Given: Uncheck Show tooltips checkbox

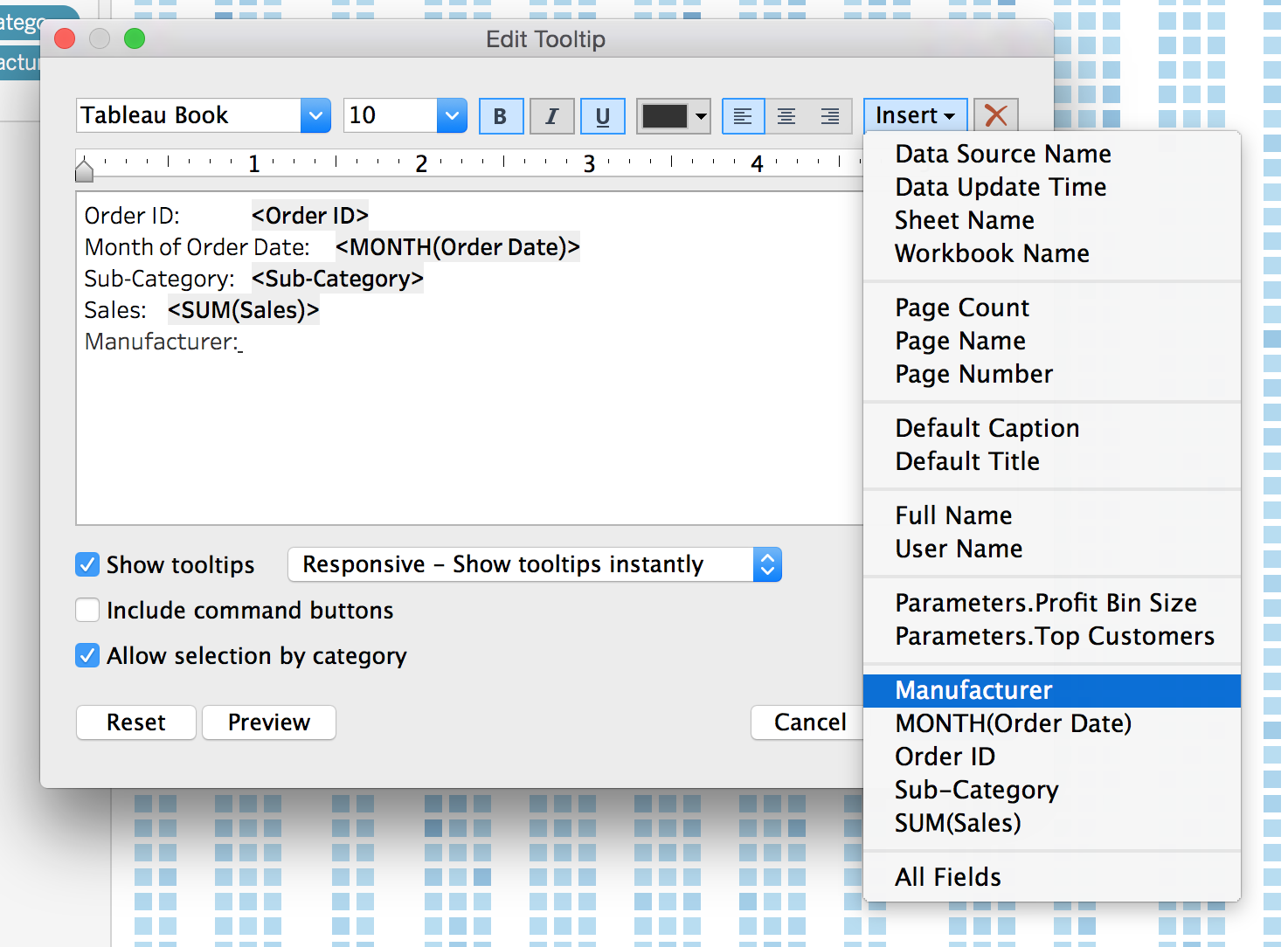Looking at the screenshot, I should (87, 564).
